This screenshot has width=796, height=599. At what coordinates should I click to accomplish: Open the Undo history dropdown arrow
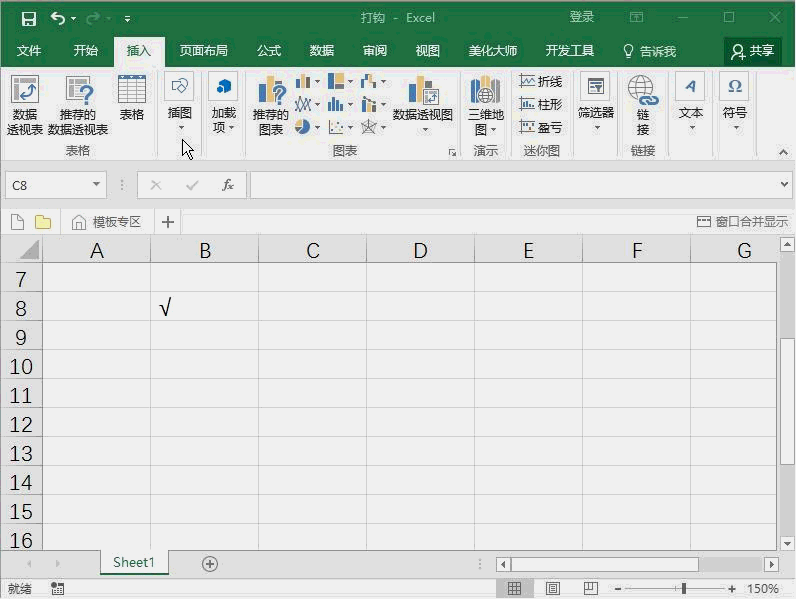click(74, 19)
